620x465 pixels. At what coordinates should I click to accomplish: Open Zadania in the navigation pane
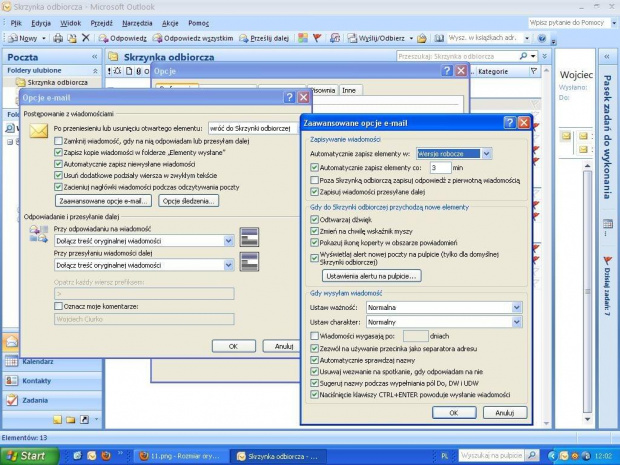pyautogui.click(x=36, y=399)
